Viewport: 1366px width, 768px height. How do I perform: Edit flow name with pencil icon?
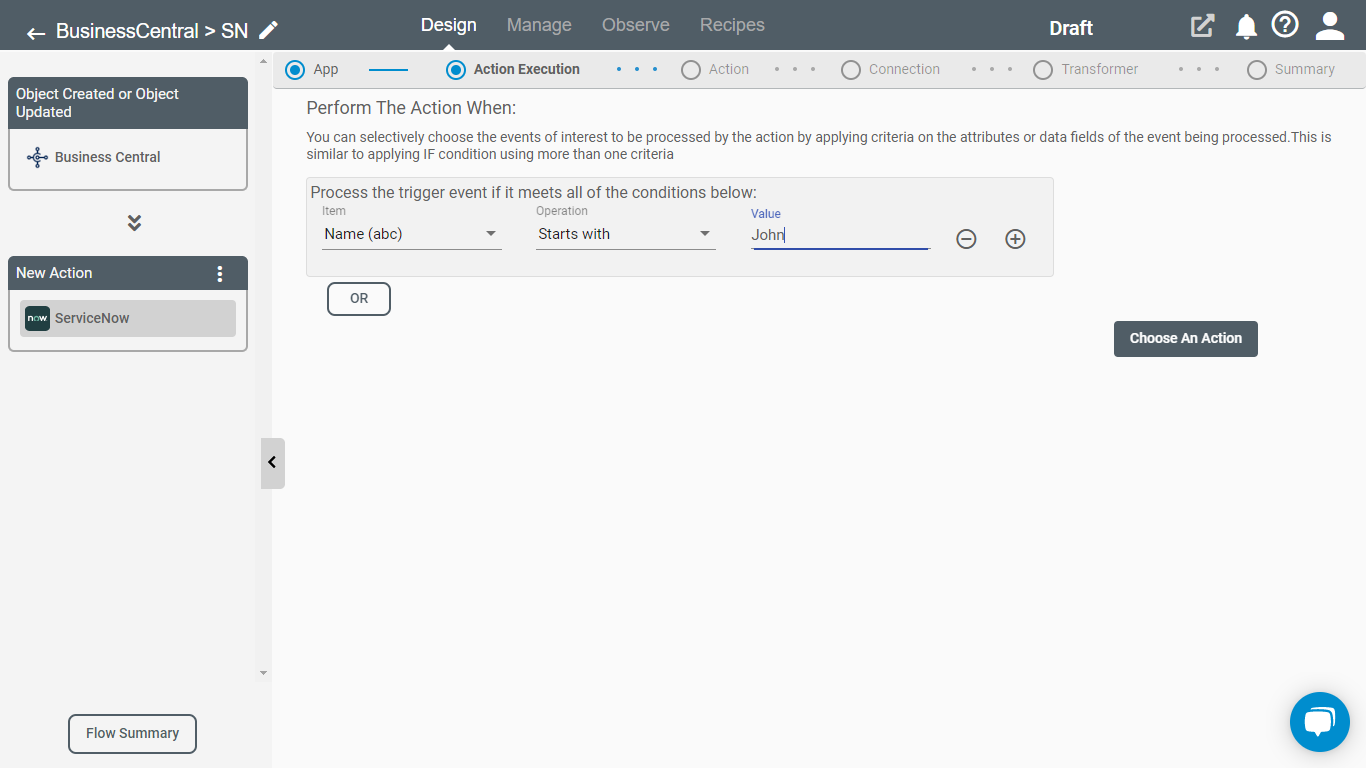click(268, 30)
